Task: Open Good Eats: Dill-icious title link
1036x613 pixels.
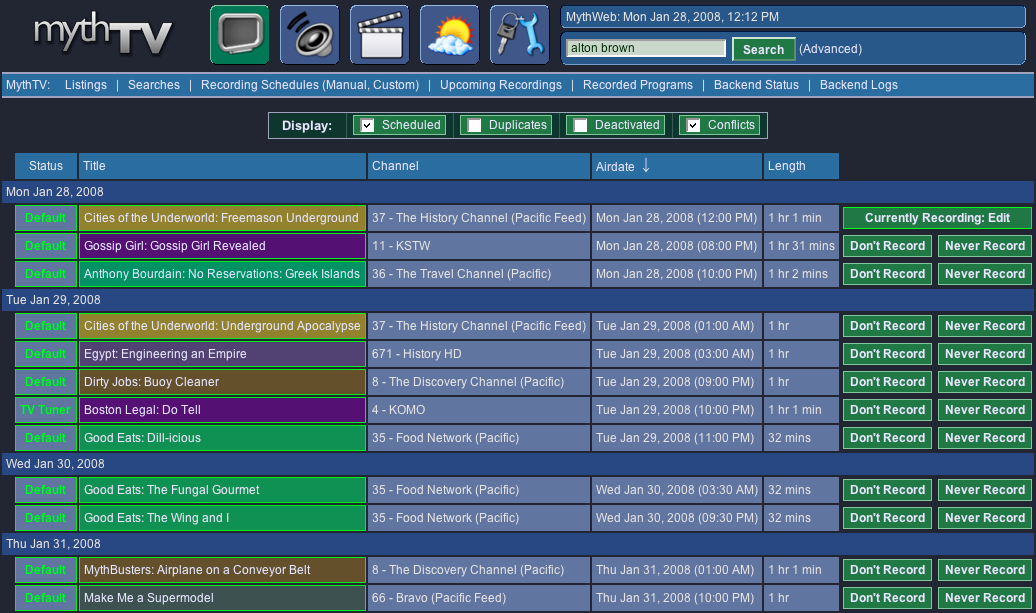Action: pos(142,438)
